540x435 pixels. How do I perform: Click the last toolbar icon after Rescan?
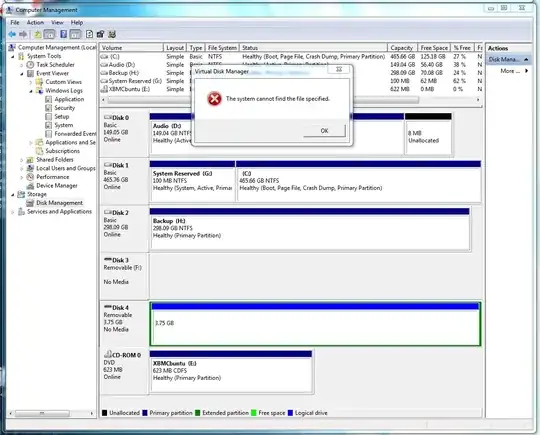(x=112, y=34)
